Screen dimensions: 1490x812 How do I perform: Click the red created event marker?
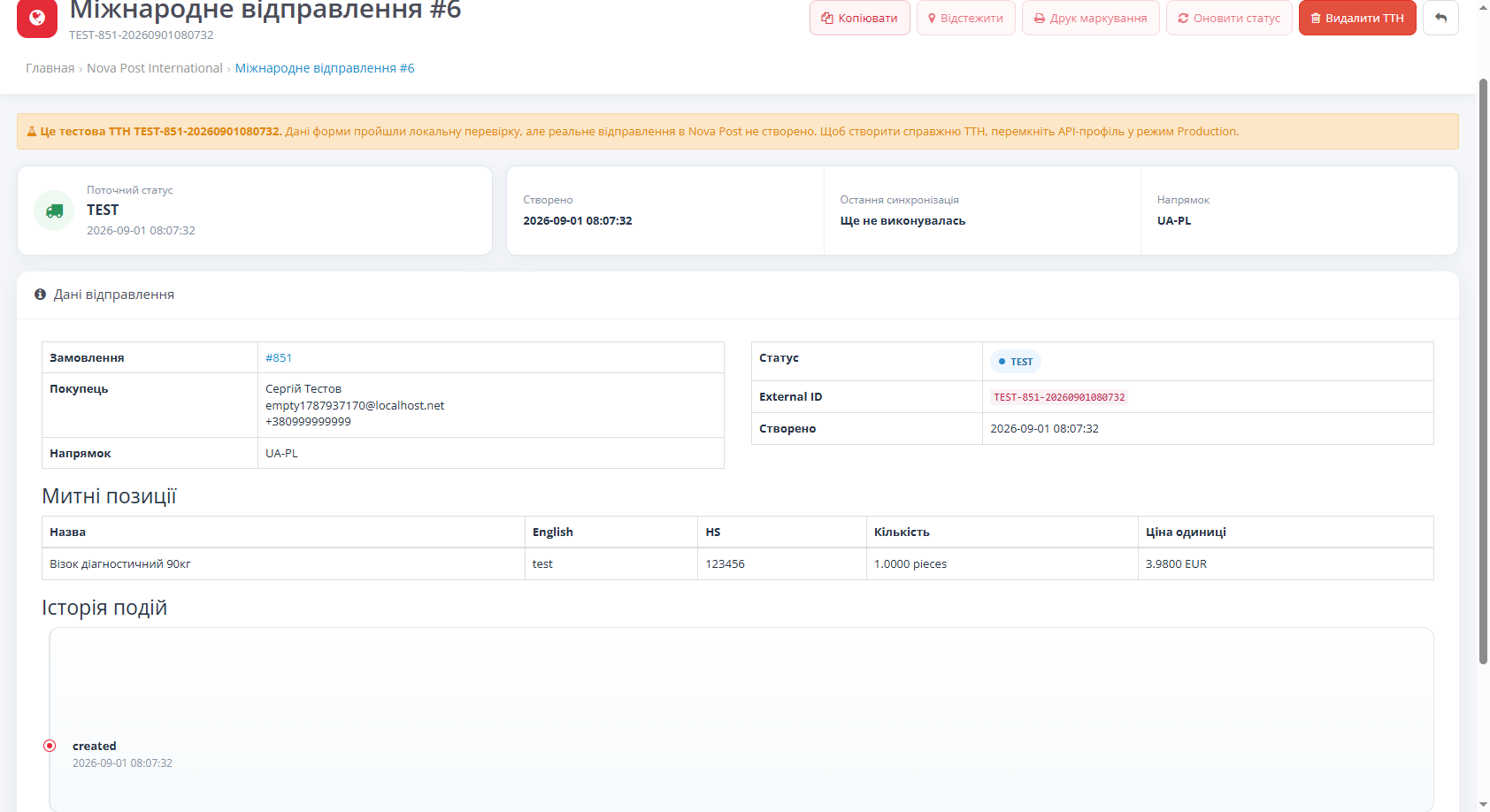[50, 746]
